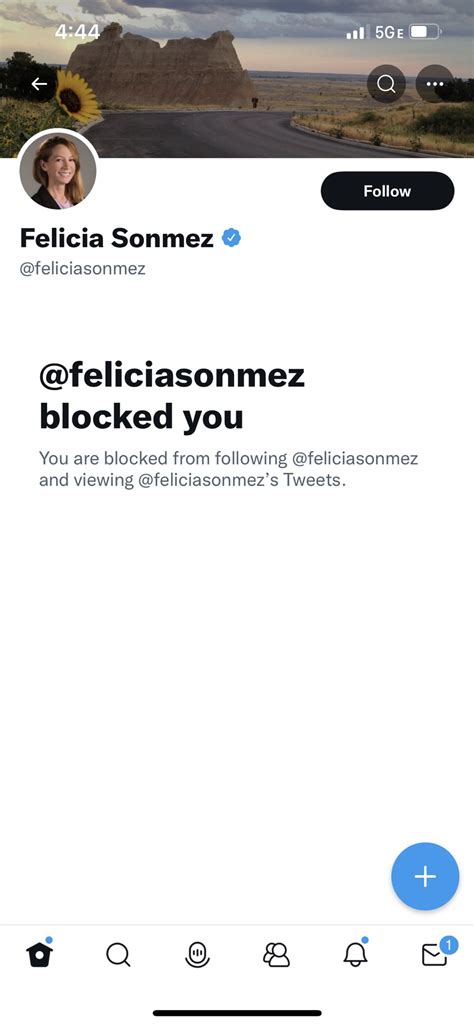474x1026 pixels.
Task: View Felicia Sonmez profile picture
Action: (x=58, y=171)
